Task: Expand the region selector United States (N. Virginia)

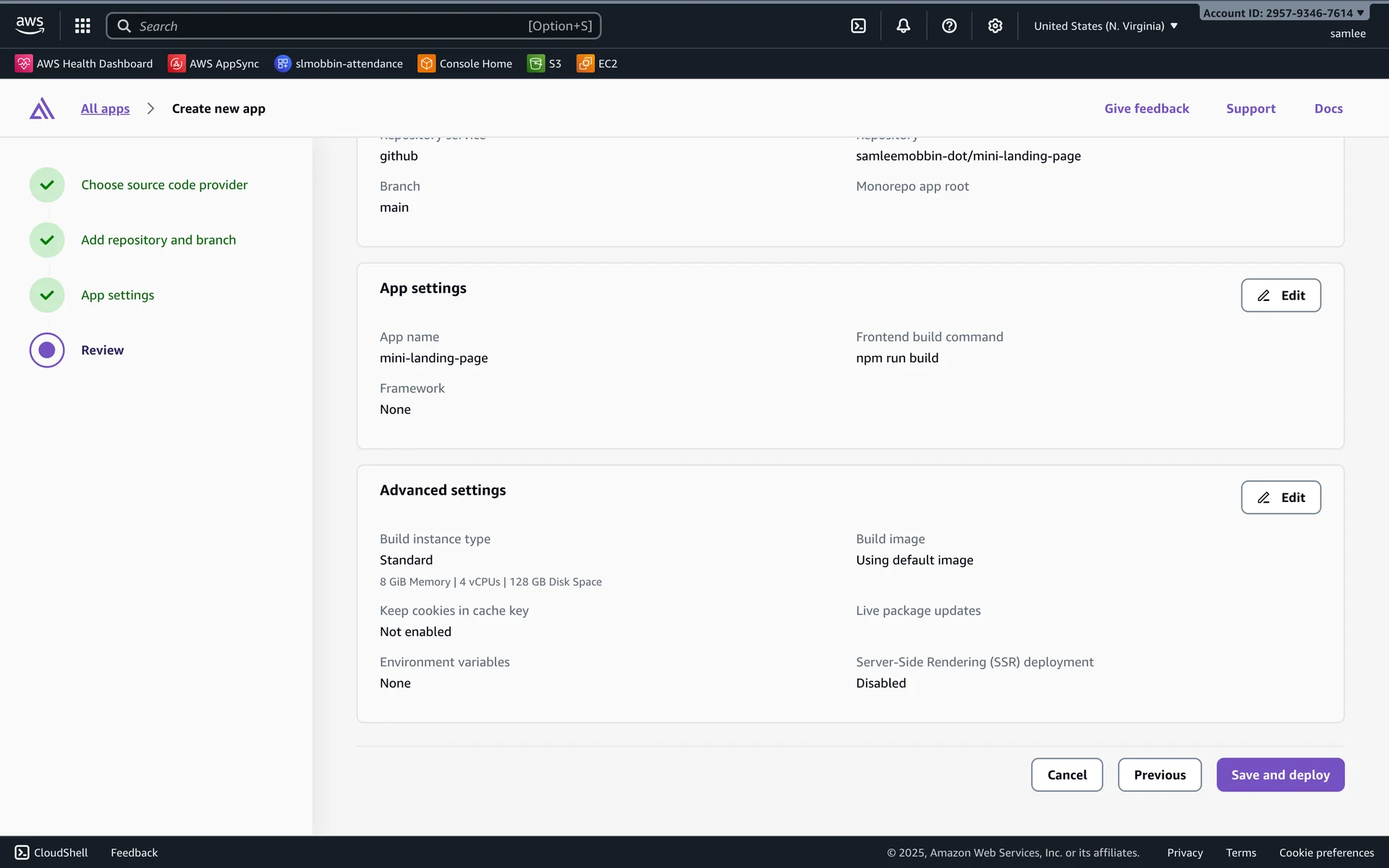Action: 1105,26
